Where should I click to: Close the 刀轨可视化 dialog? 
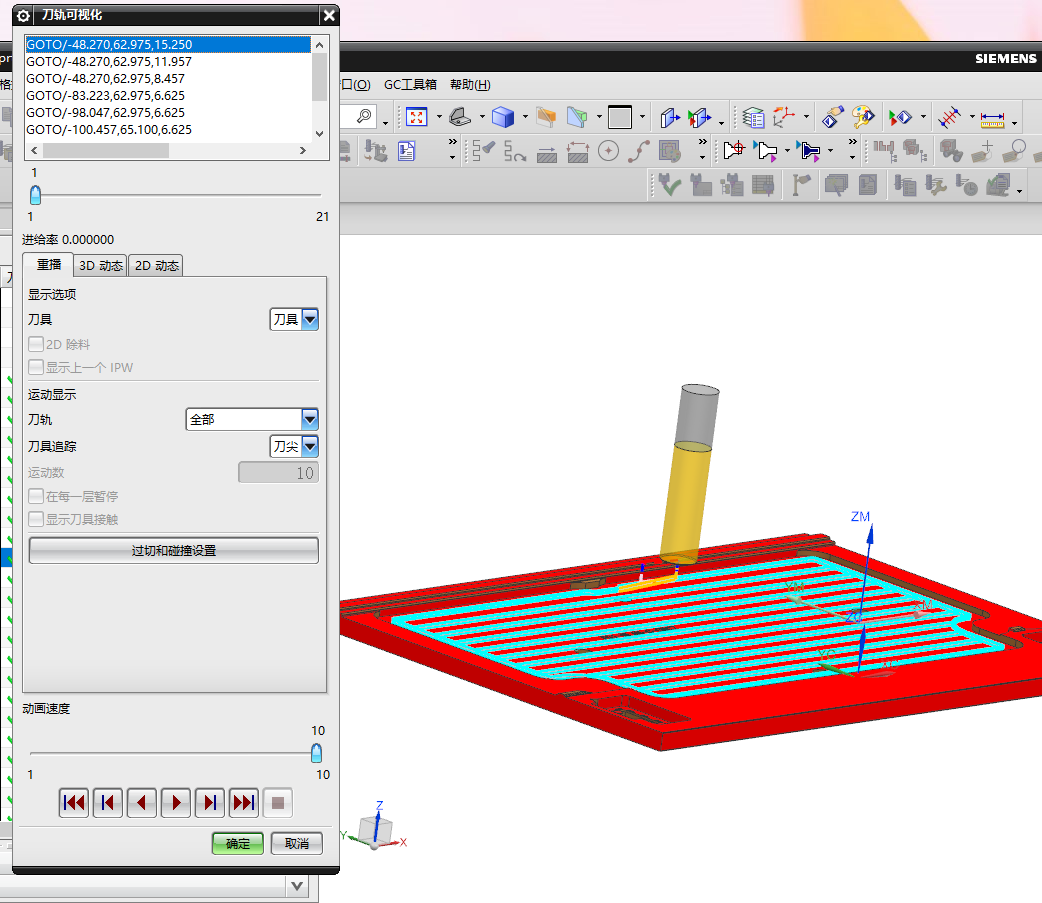[x=329, y=15]
